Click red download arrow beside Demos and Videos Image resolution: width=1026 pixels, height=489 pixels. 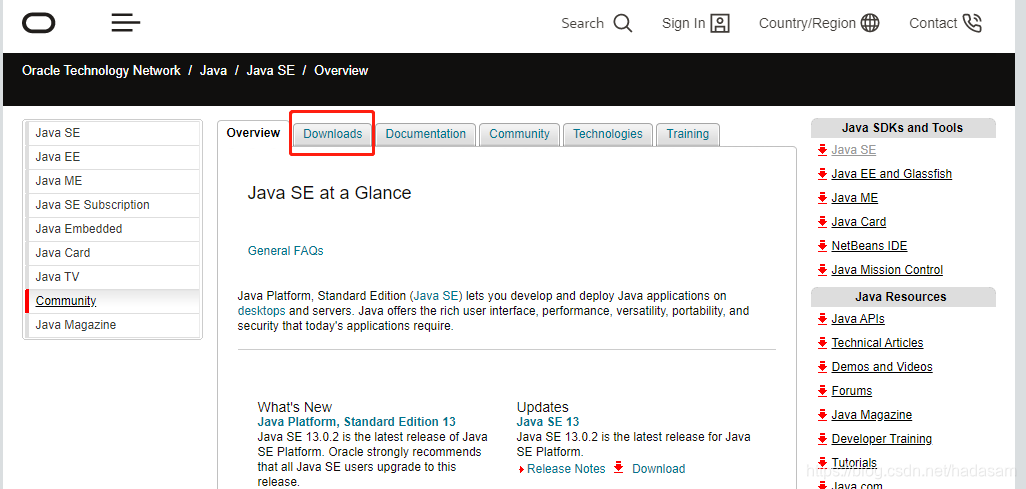tap(823, 367)
